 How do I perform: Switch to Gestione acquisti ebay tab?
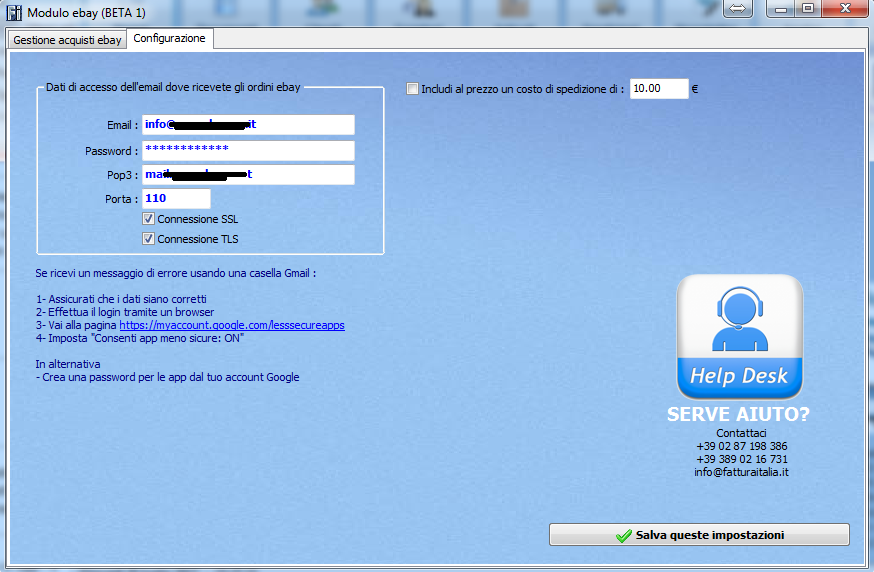[67, 40]
